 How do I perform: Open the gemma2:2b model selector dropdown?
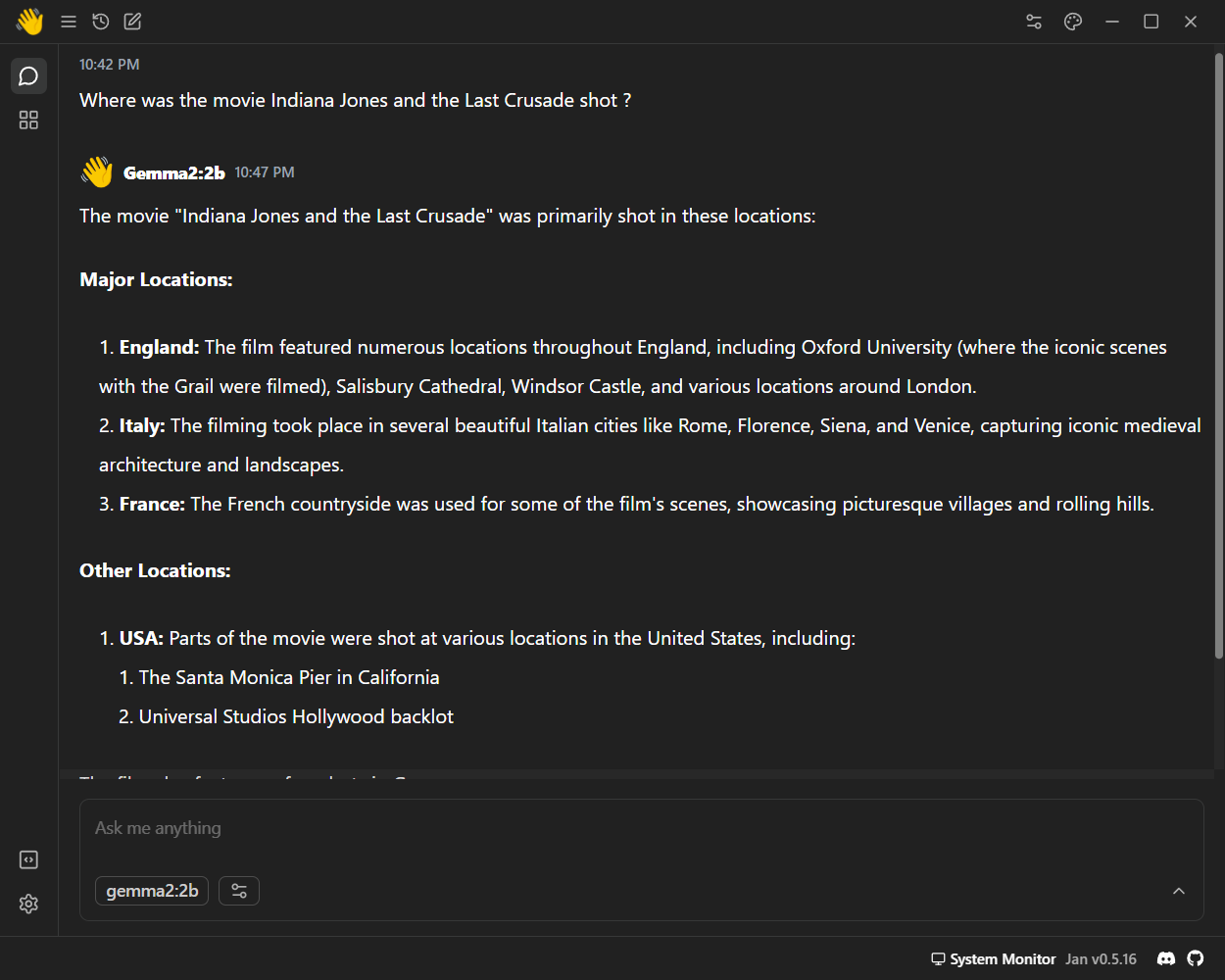click(152, 891)
